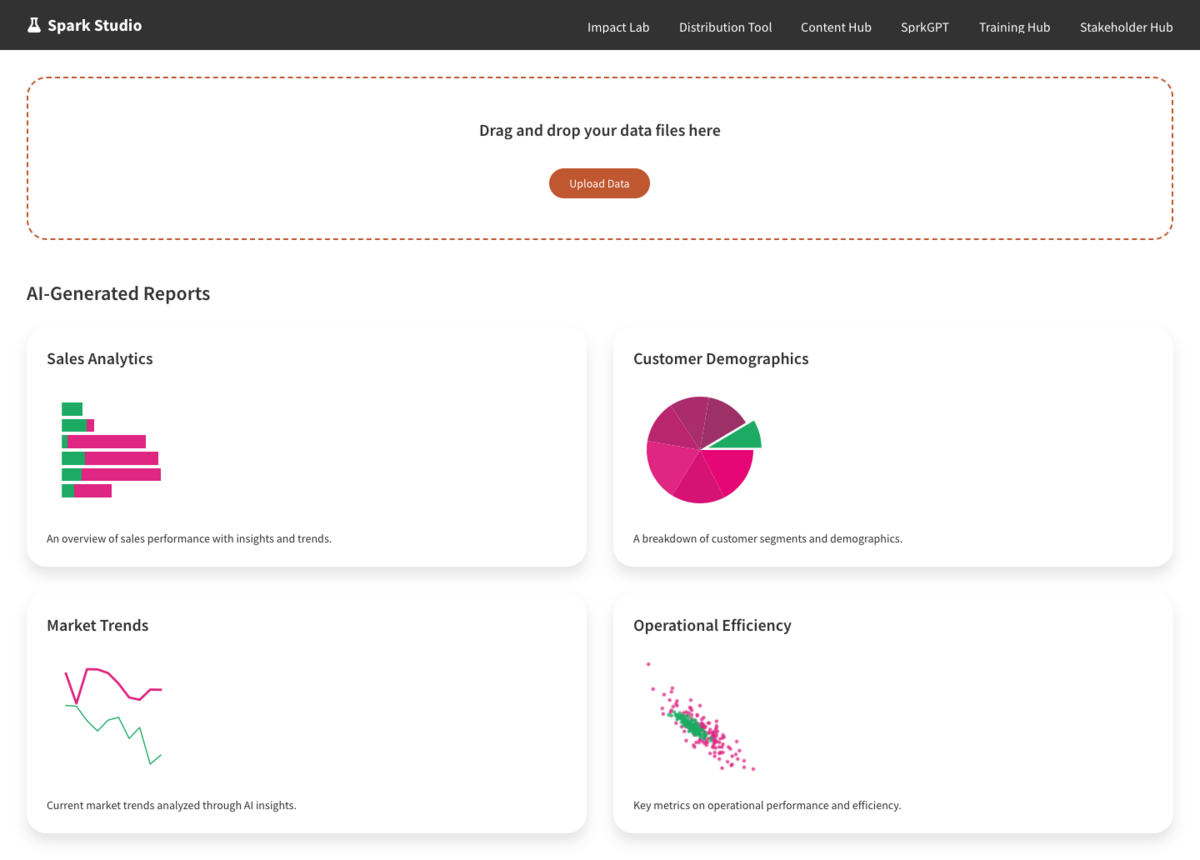1200x860 pixels.
Task: Go to the Distribution Tool page
Action: pyautogui.click(x=725, y=27)
